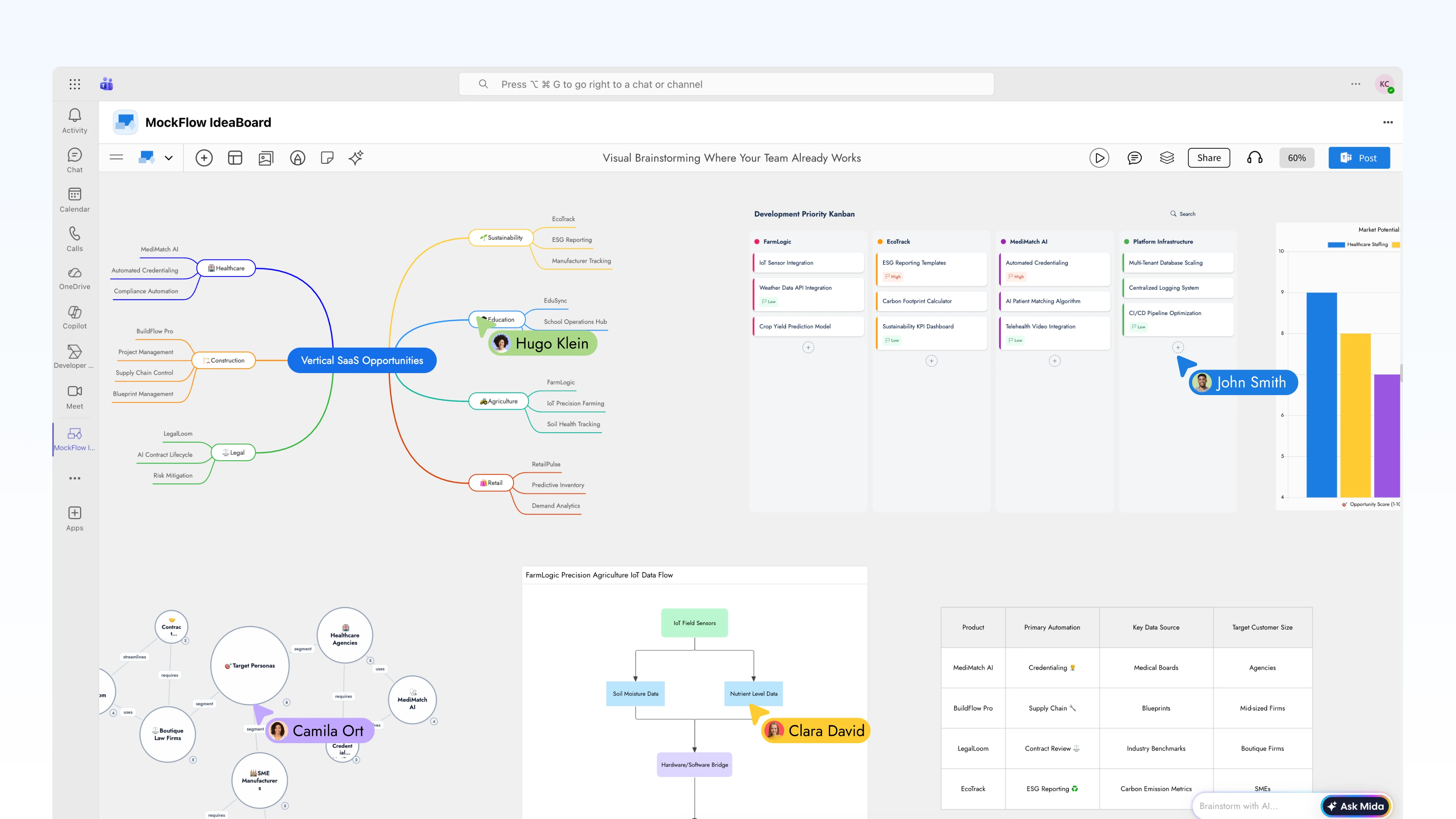
Task: Click the Teams search bar
Action: tap(726, 84)
